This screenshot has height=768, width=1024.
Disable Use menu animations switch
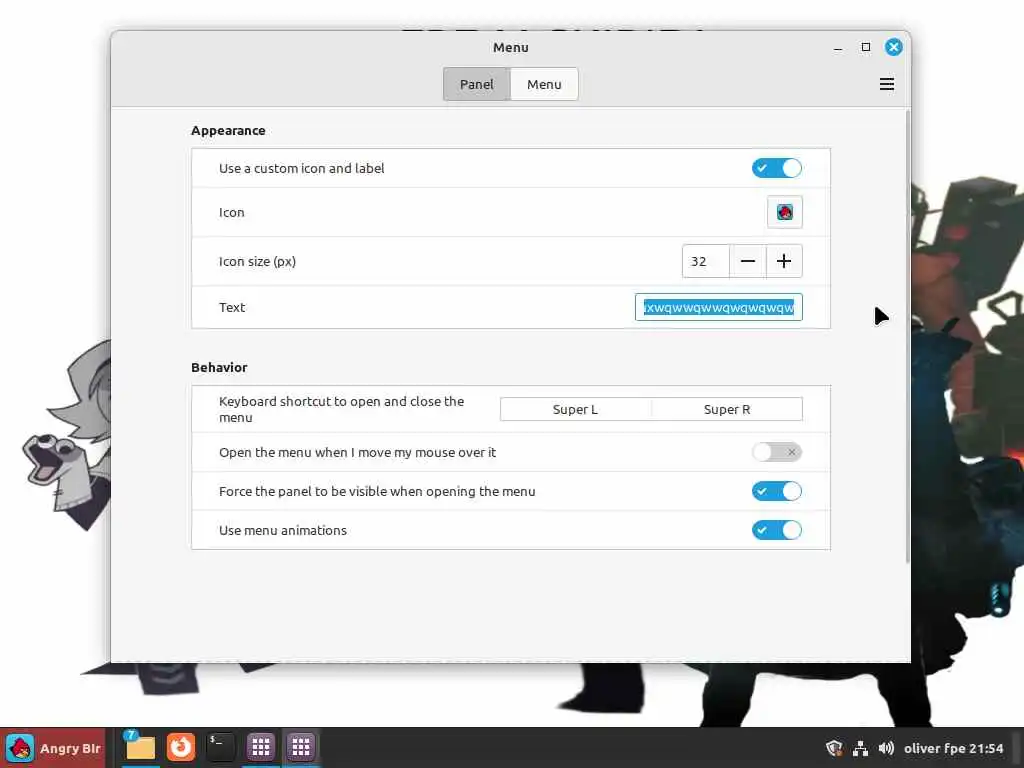tap(776, 530)
